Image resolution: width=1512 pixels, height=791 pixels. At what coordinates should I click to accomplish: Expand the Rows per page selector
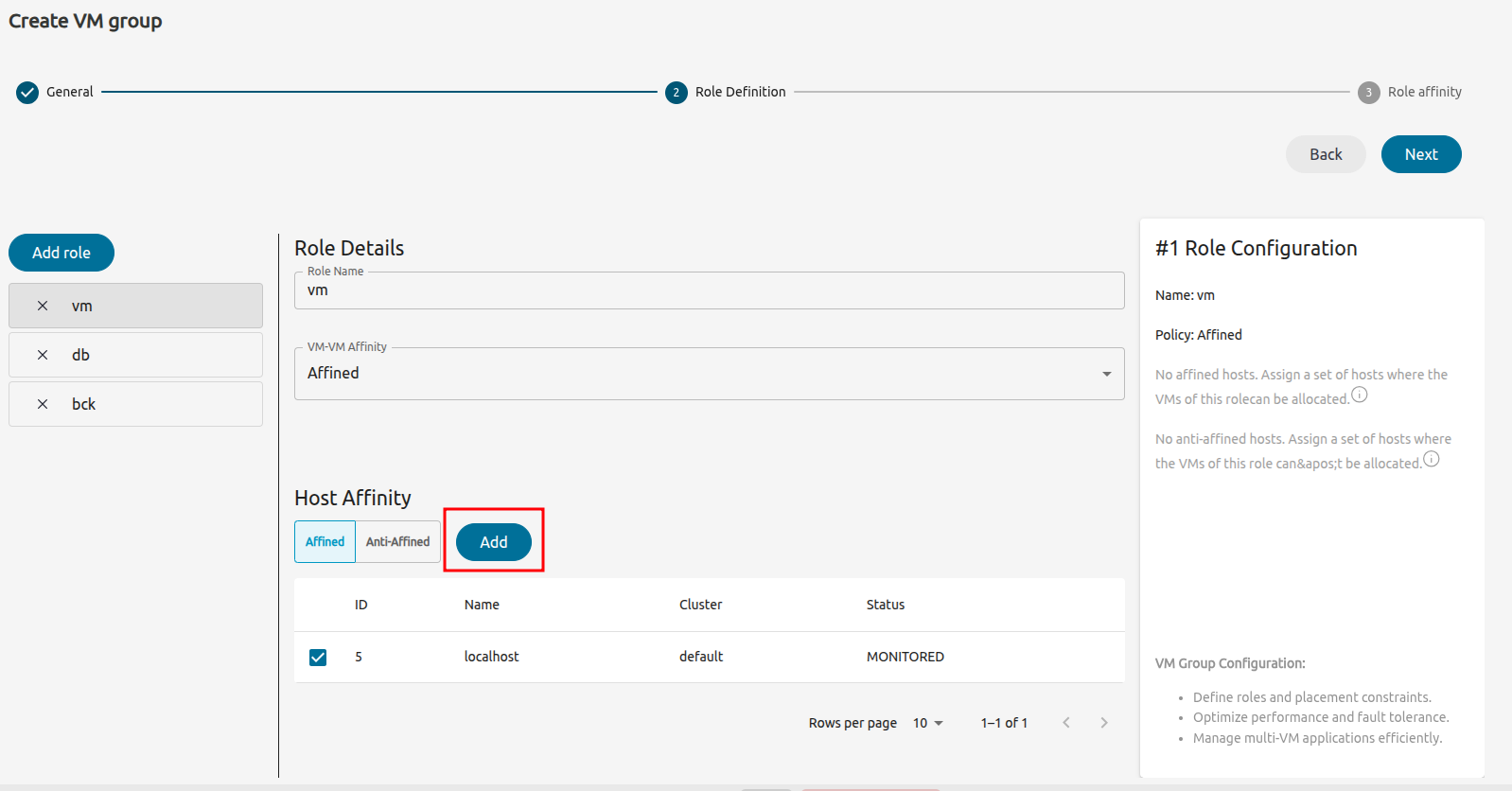pyautogui.click(x=927, y=723)
